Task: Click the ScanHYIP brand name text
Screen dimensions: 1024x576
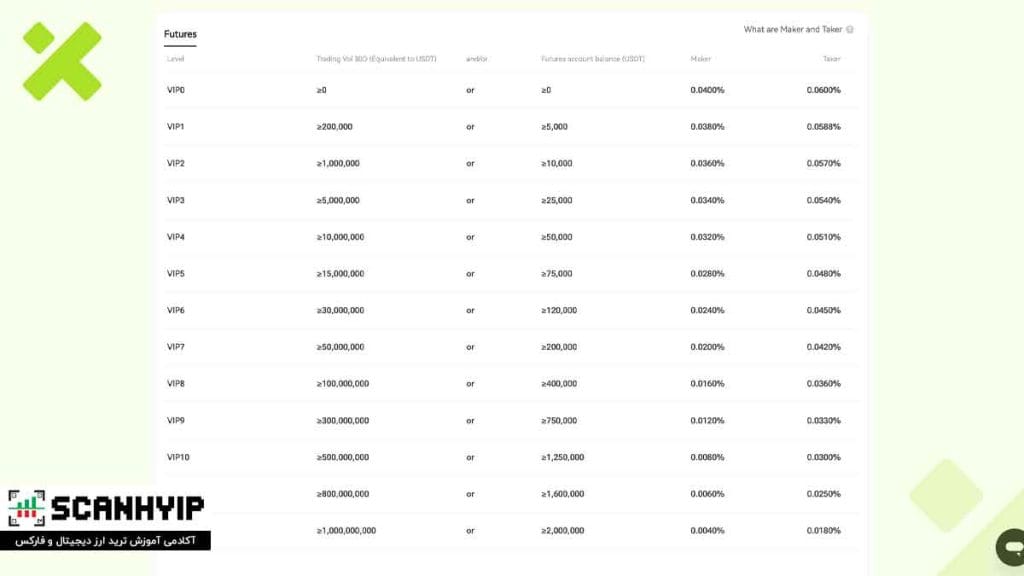Action: (127, 509)
